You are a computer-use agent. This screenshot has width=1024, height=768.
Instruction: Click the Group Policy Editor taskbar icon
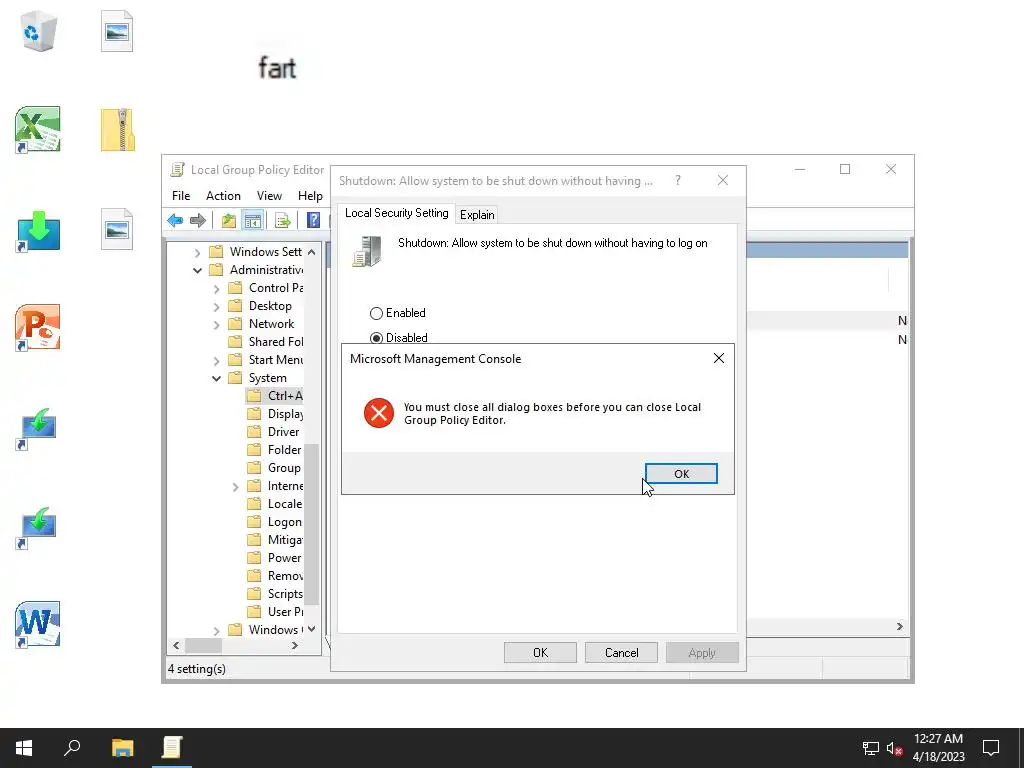tap(172, 748)
